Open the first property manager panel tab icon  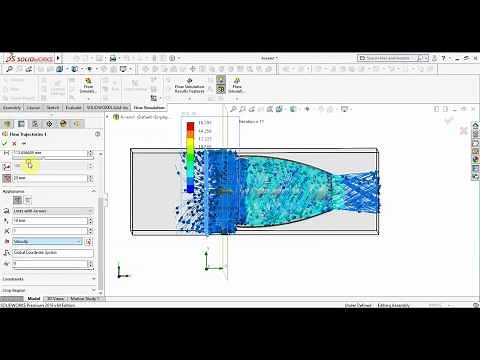7,124
